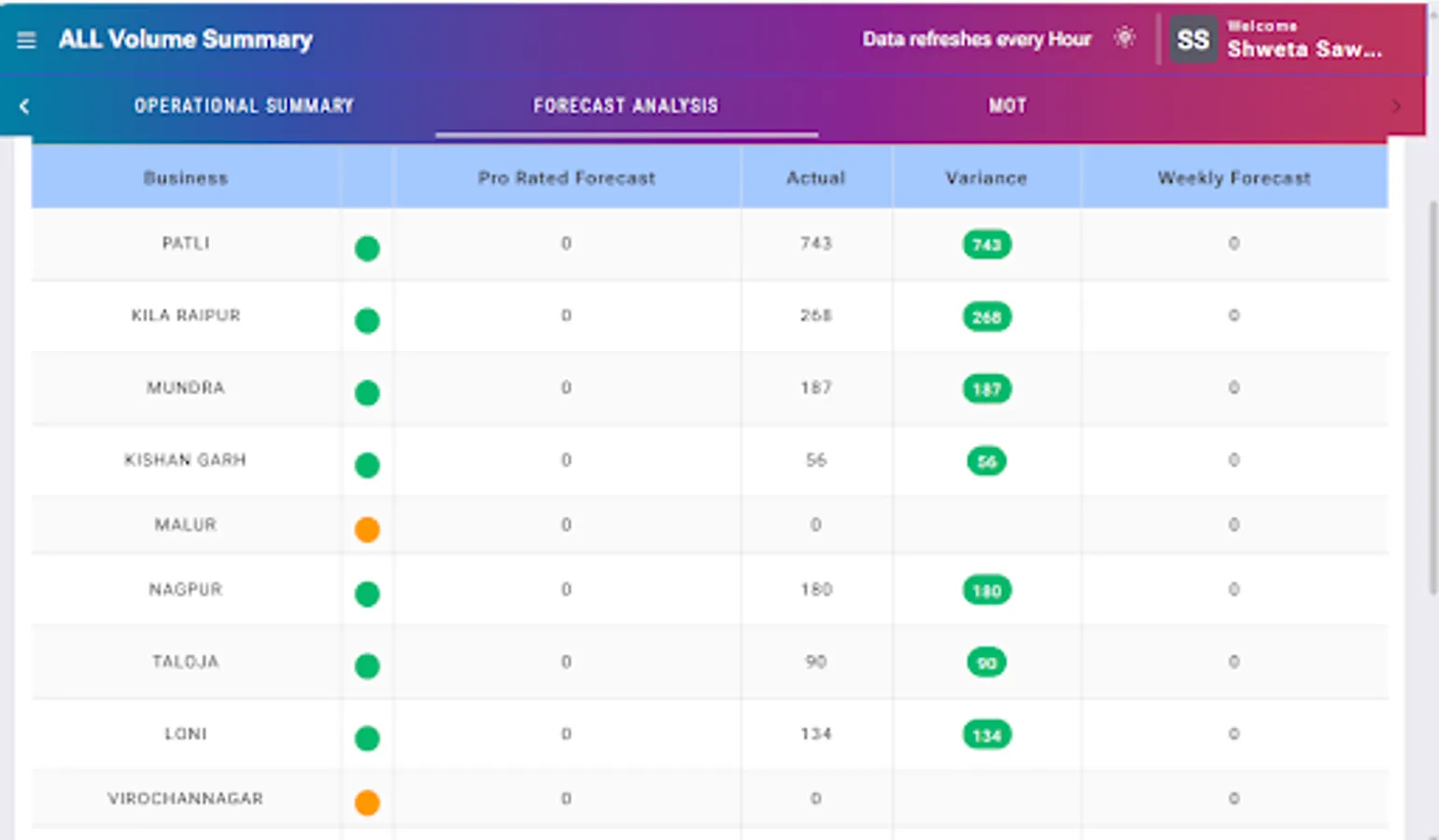Click the LONI green status dot
Image resolution: width=1439 pixels, height=840 pixels.
tap(367, 739)
